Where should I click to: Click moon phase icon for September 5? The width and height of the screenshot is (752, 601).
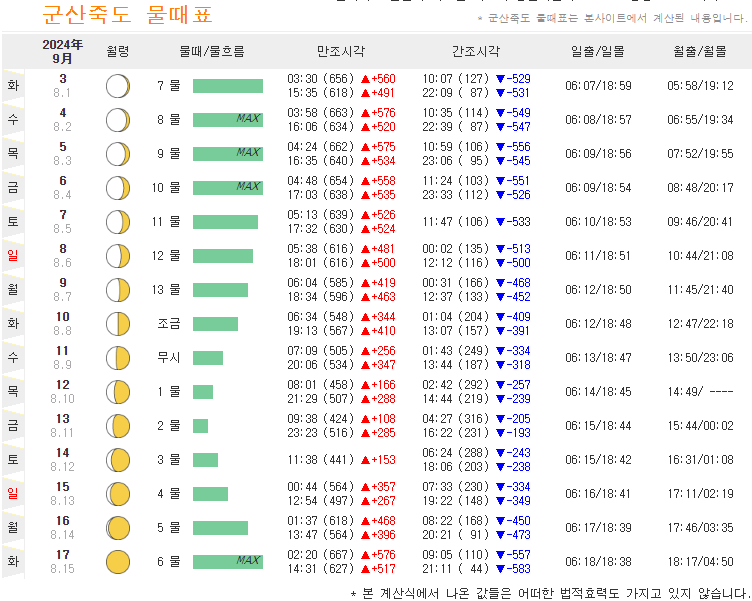(x=118, y=154)
